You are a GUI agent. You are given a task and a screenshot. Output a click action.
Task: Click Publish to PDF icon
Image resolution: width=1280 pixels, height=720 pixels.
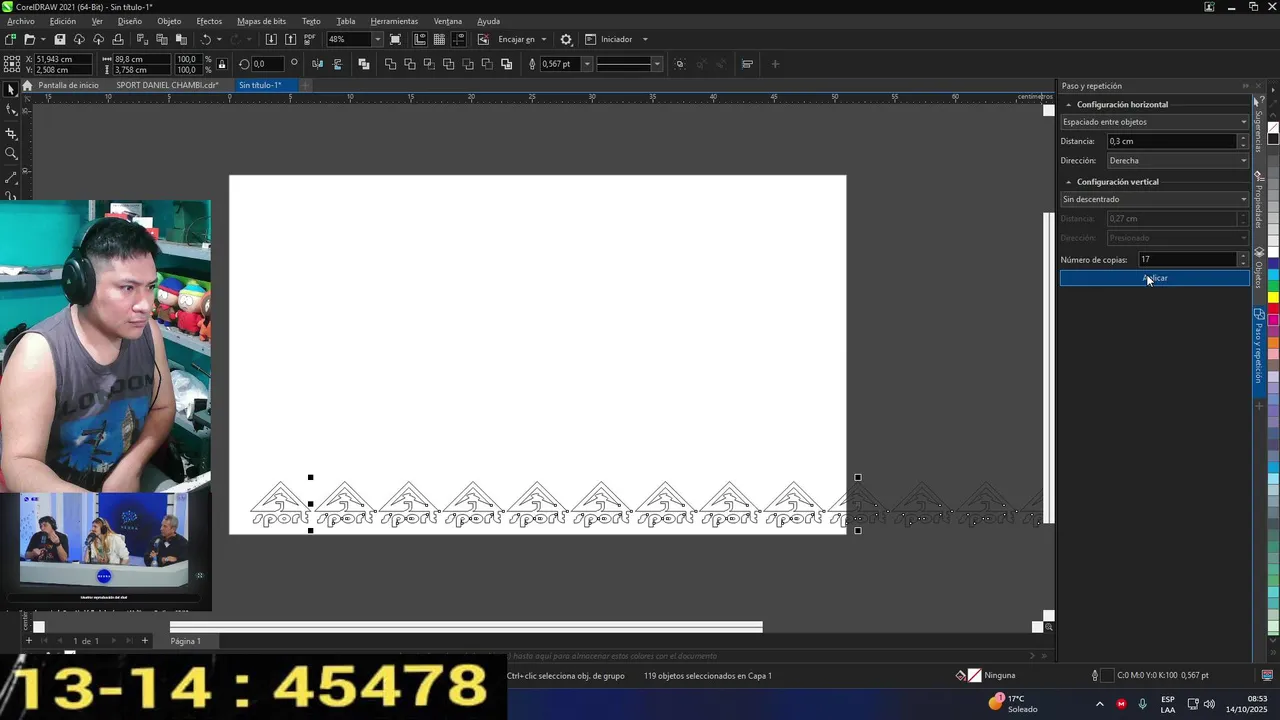(x=309, y=39)
